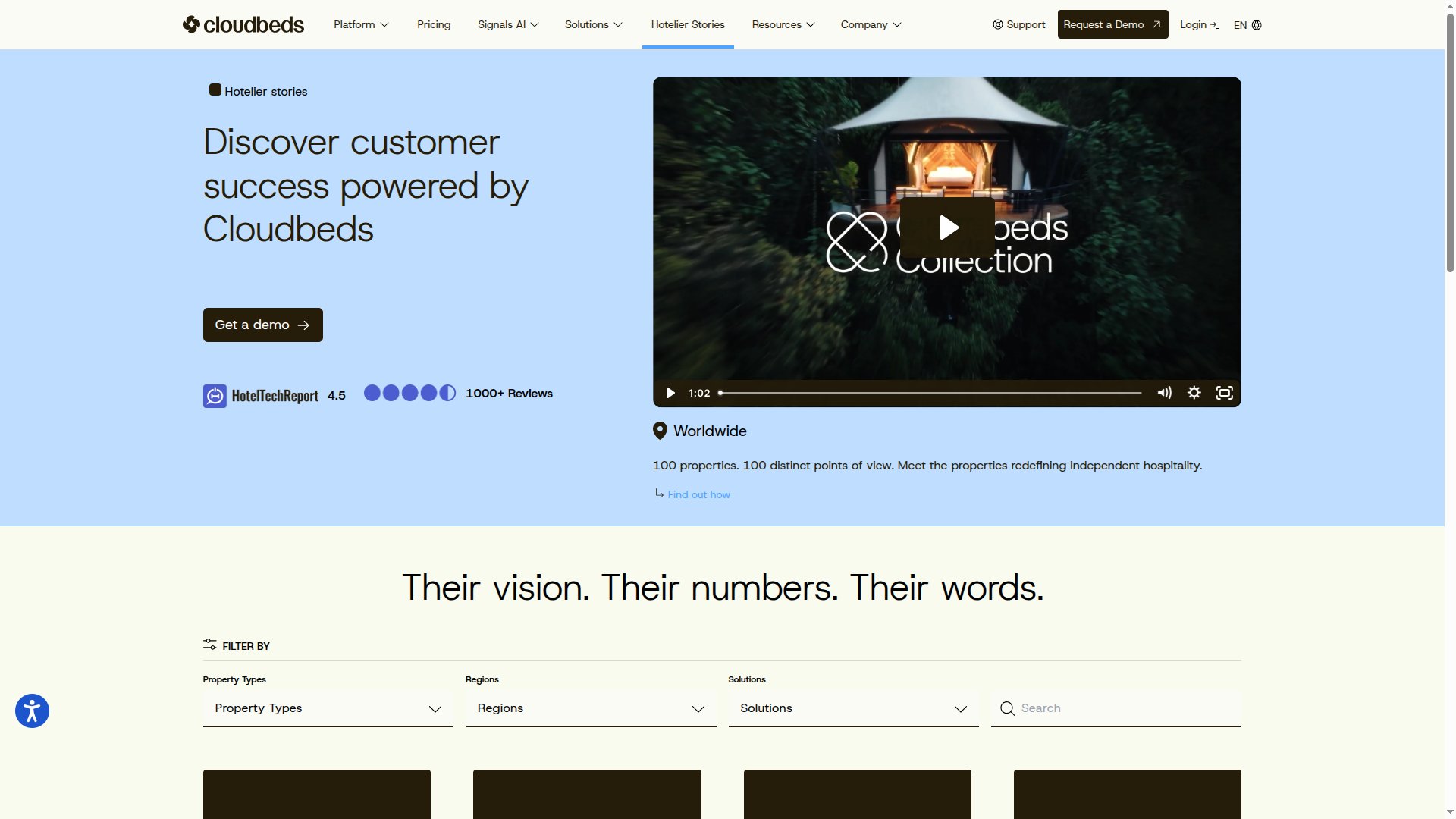The image size is (1456, 819).
Task: Mute the video audio
Action: (1163, 393)
